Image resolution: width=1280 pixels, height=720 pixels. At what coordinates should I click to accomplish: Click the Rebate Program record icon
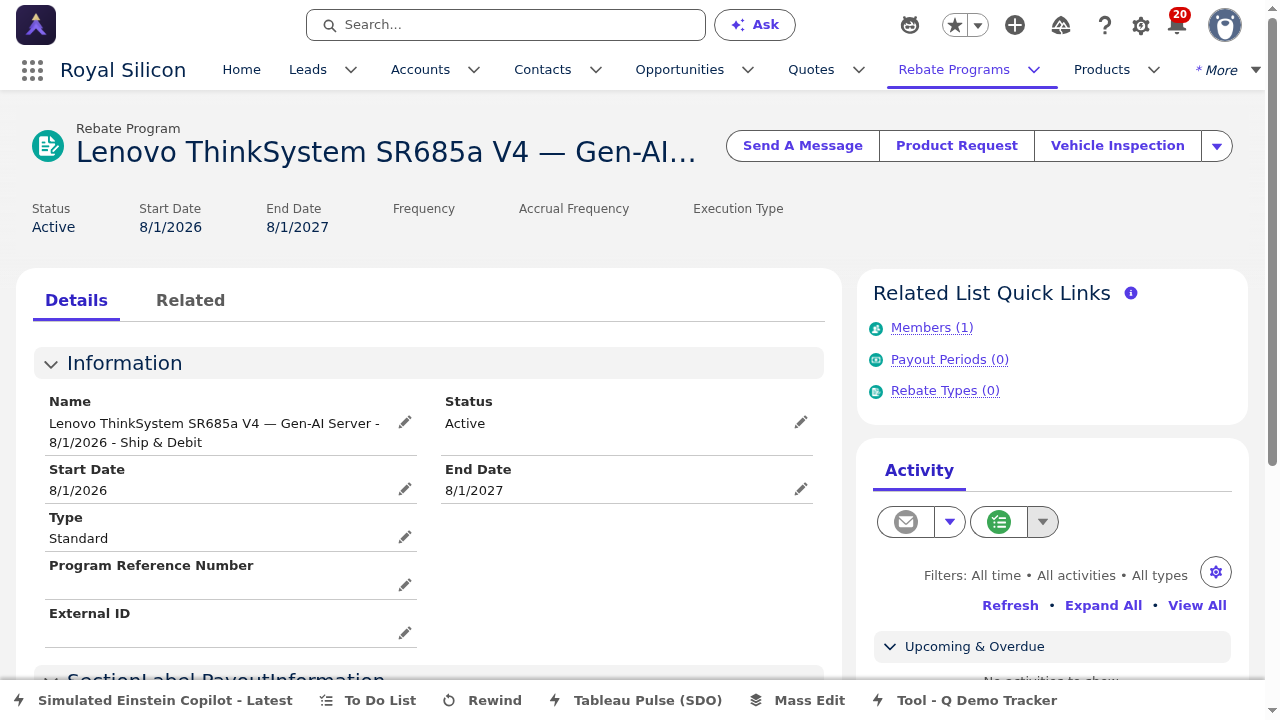pyautogui.click(x=48, y=146)
